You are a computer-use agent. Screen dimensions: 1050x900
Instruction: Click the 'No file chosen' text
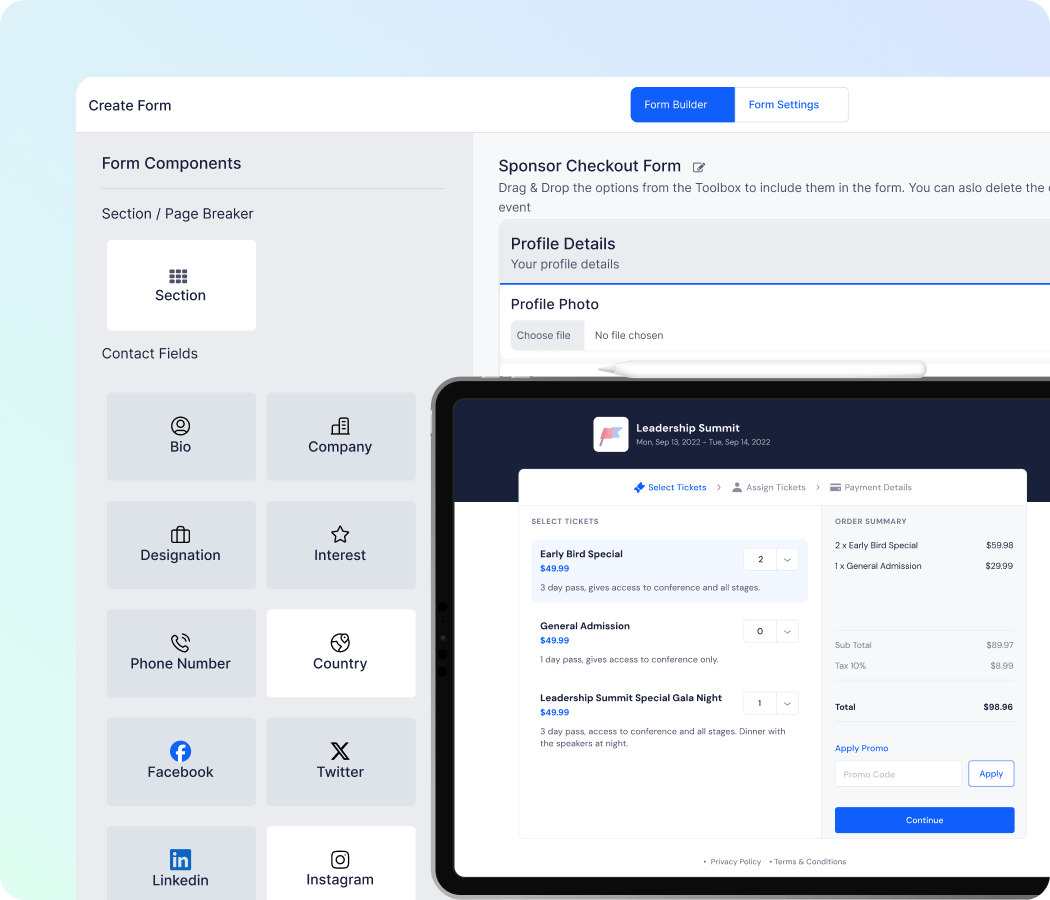tap(629, 335)
